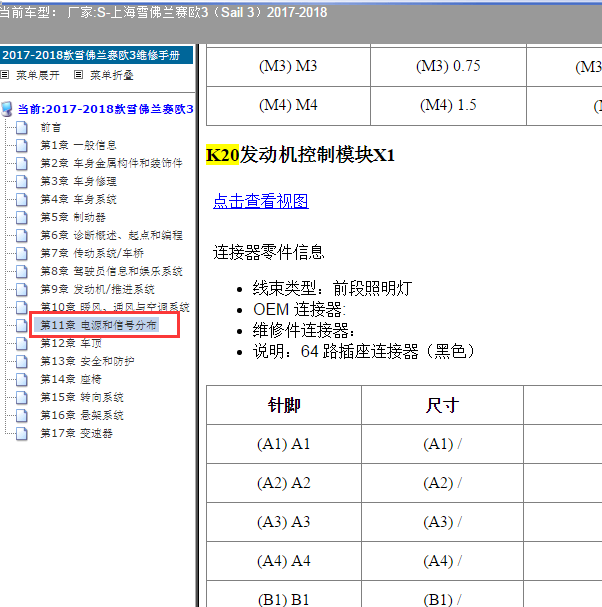Image resolution: width=602 pixels, height=607 pixels.
Task: Click page icon next to 第13章 安全和防护
Action: click(22, 361)
